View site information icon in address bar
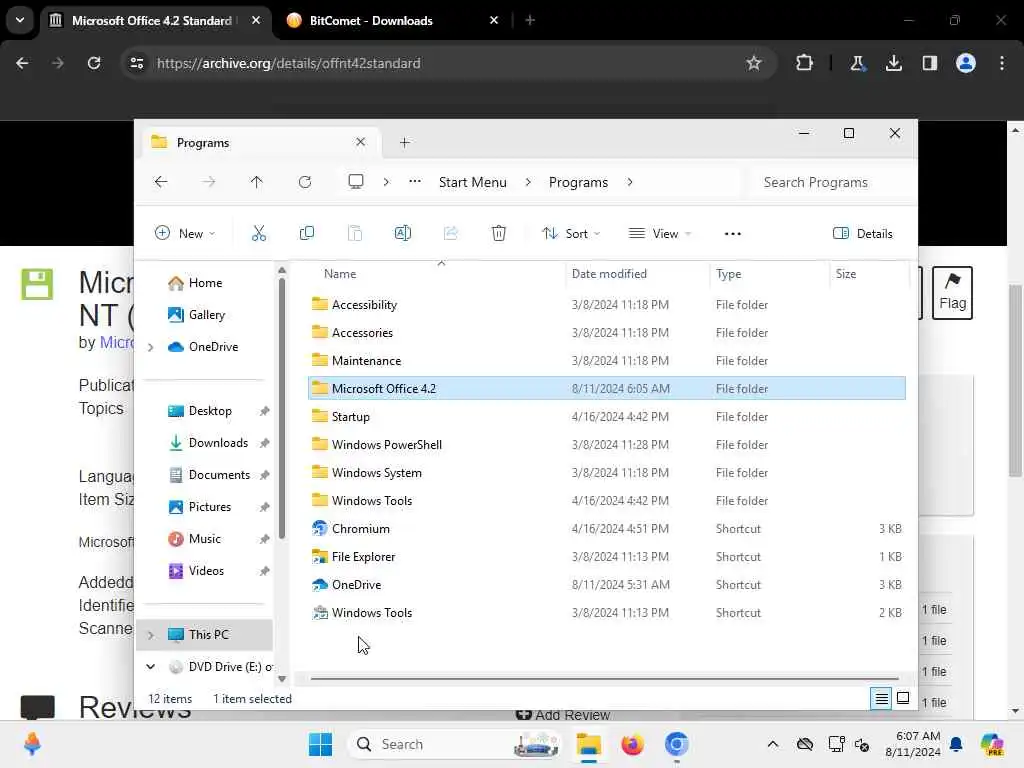 click(137, 63)
